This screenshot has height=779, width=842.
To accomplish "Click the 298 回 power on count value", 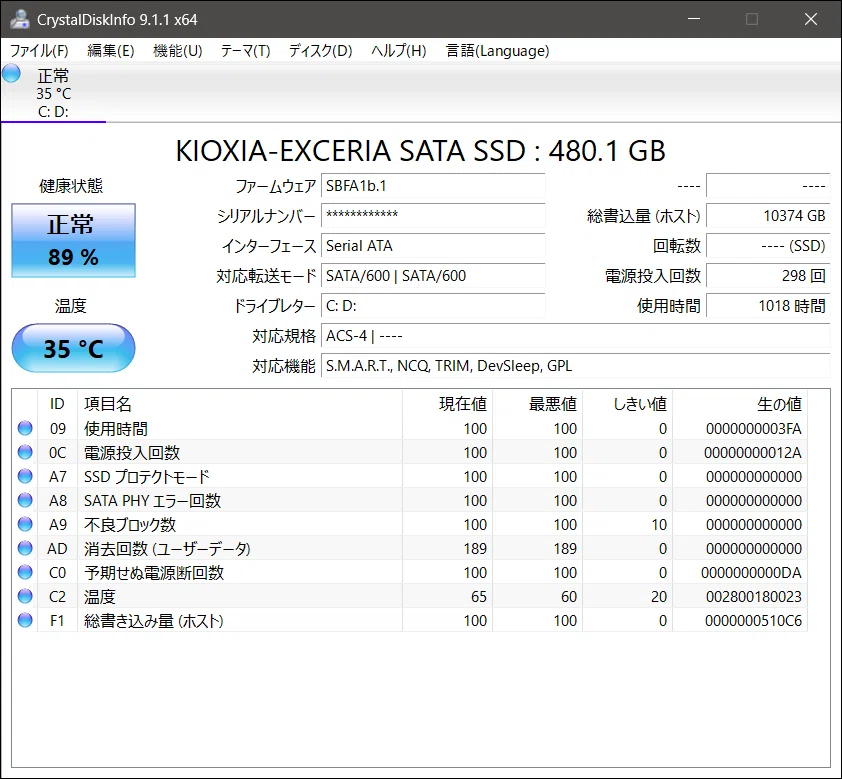I will click(x=768, y=276).
